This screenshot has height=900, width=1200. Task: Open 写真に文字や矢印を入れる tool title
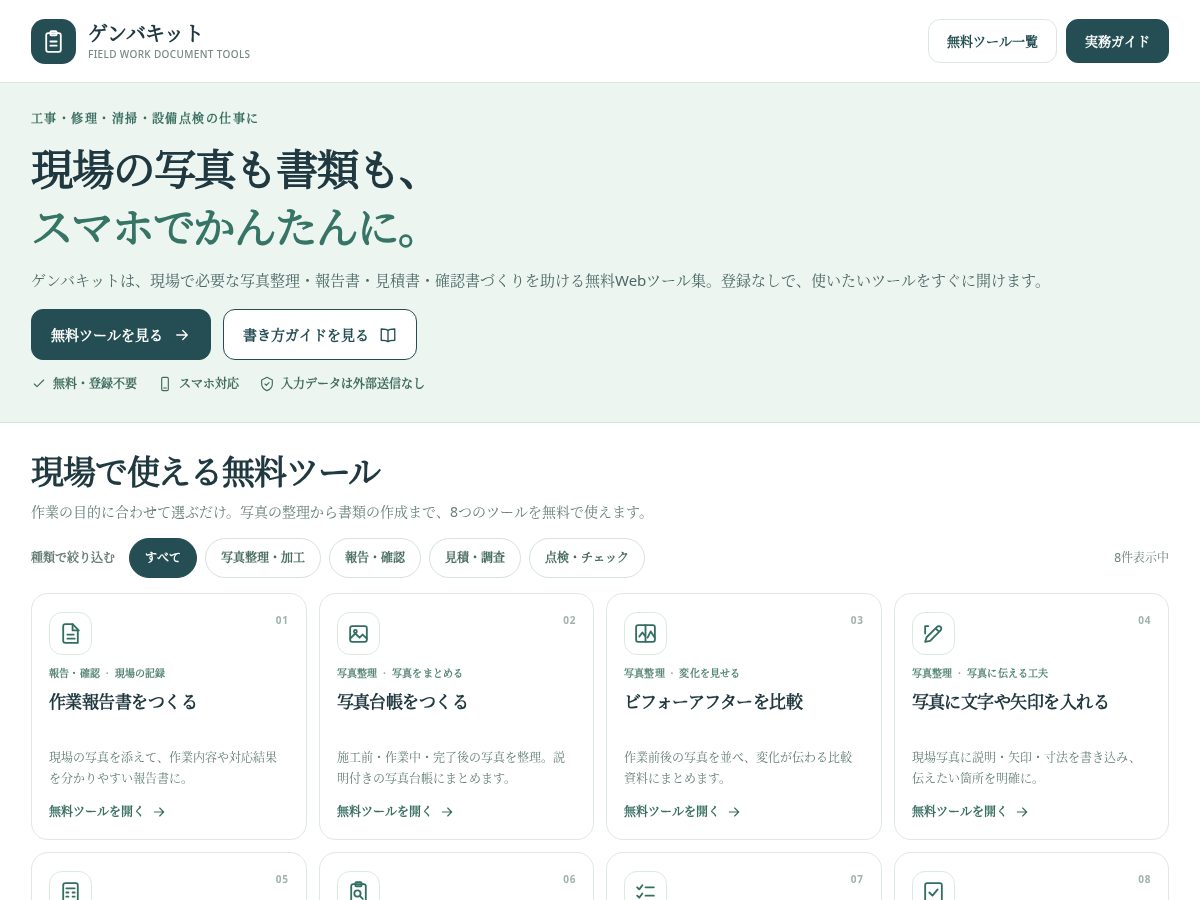1010,702
